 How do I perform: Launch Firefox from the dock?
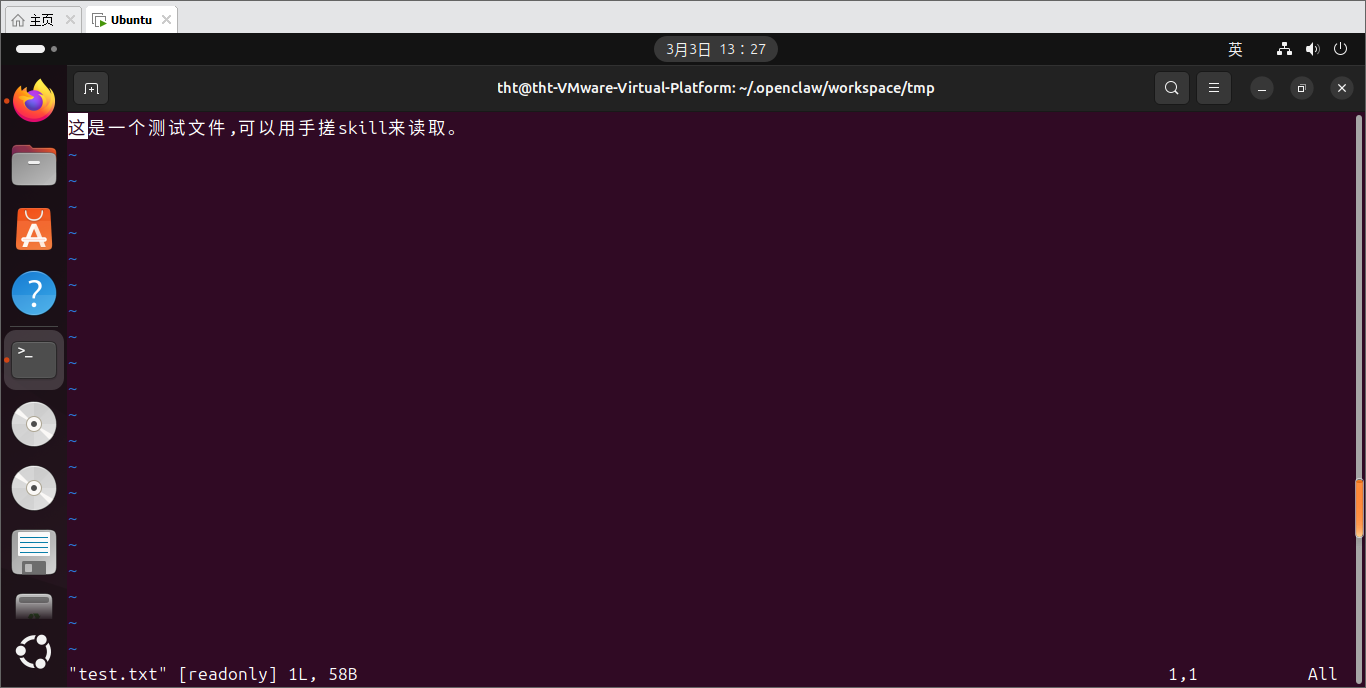coord(34,100)
